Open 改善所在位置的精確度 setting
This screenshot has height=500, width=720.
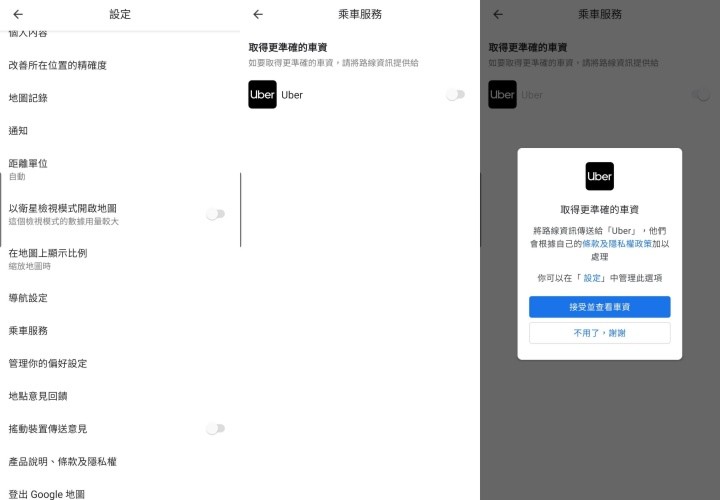(120, 65)
